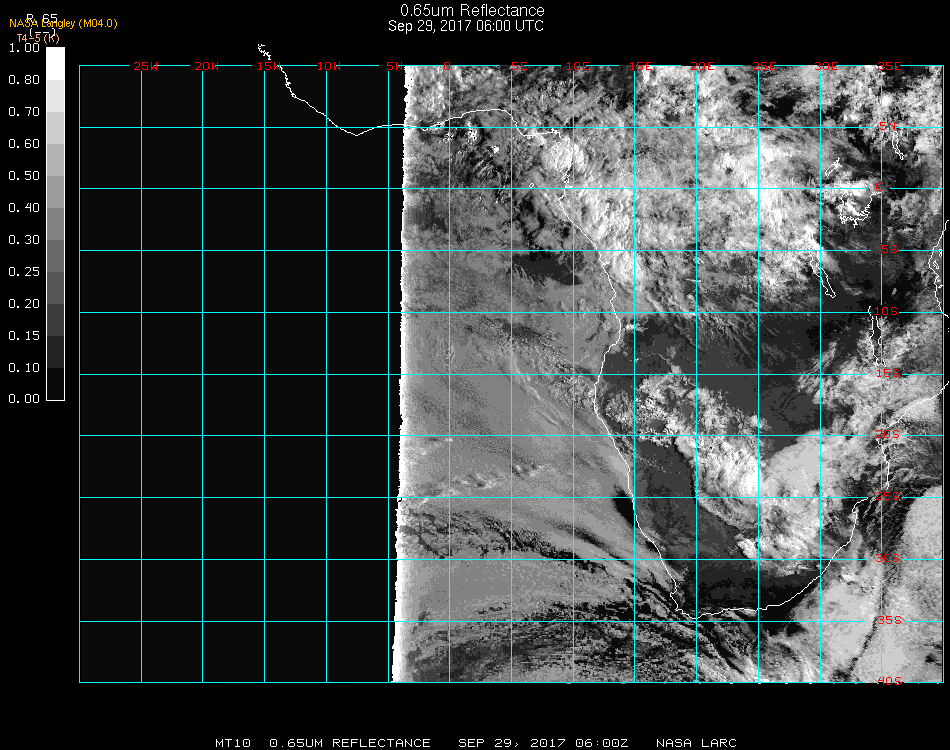The image size is (950, 750).
Task: Select the 10S latitude label
Action: [x=886, y=311]
